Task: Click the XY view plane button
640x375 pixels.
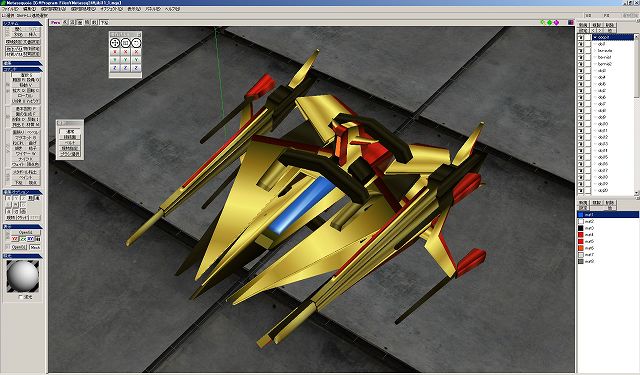Action: (31, 239)
